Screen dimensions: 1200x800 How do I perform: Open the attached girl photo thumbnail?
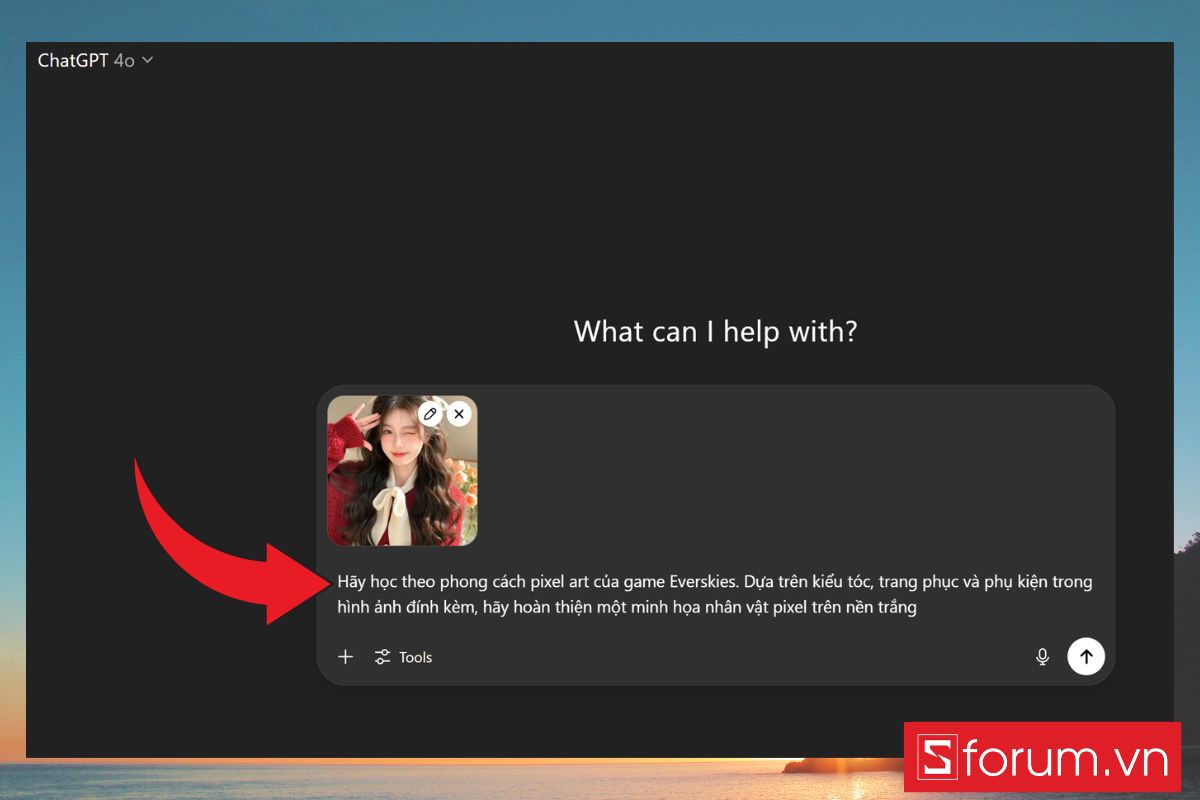(x=402, y=471)
